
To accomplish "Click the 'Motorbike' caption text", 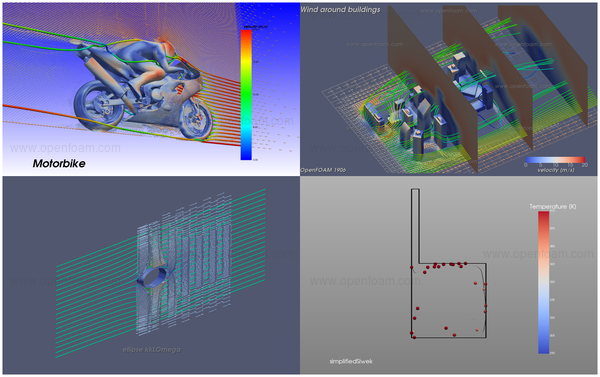I will (59, 163).
